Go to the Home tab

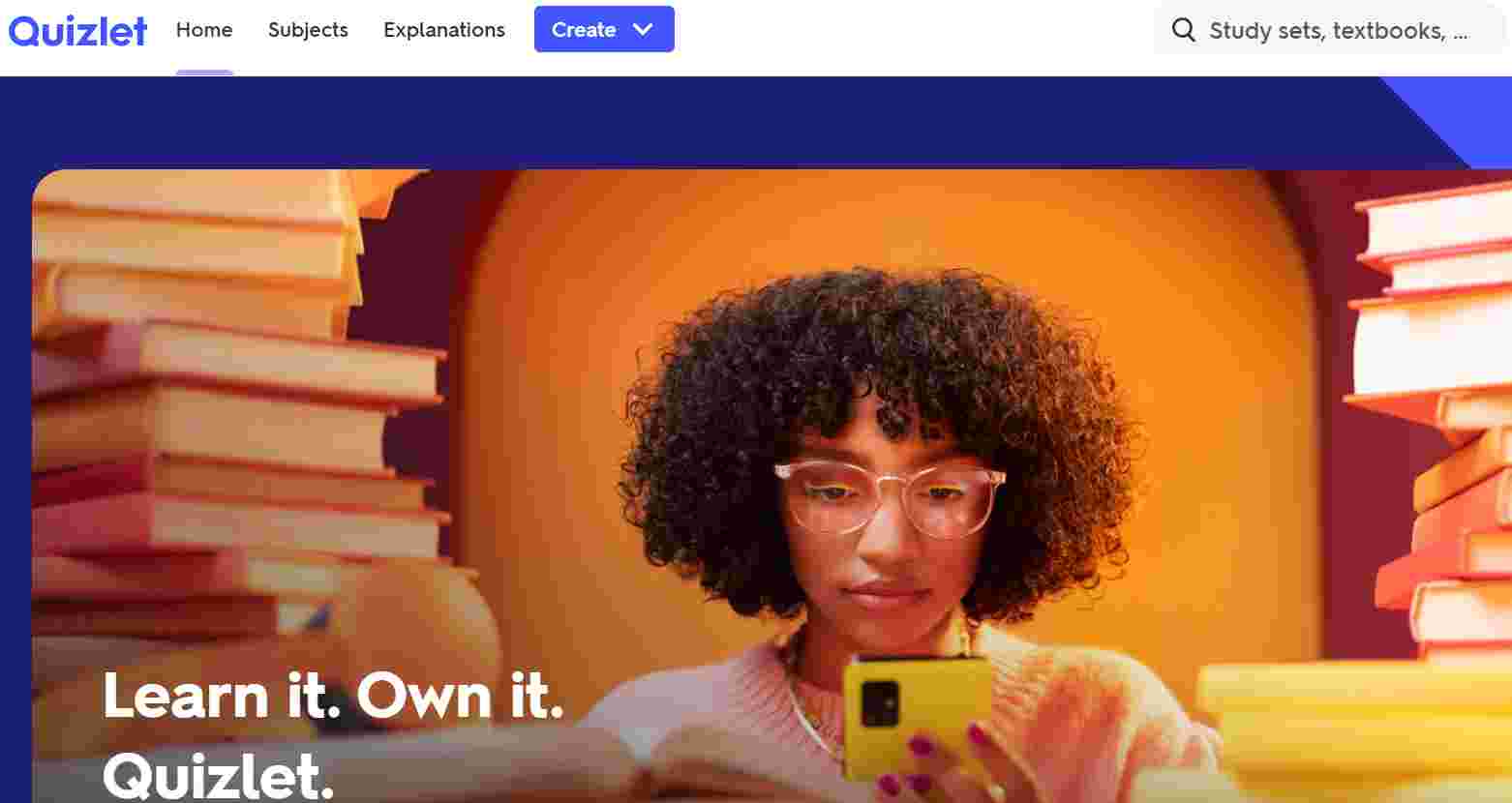click(204, 30)
